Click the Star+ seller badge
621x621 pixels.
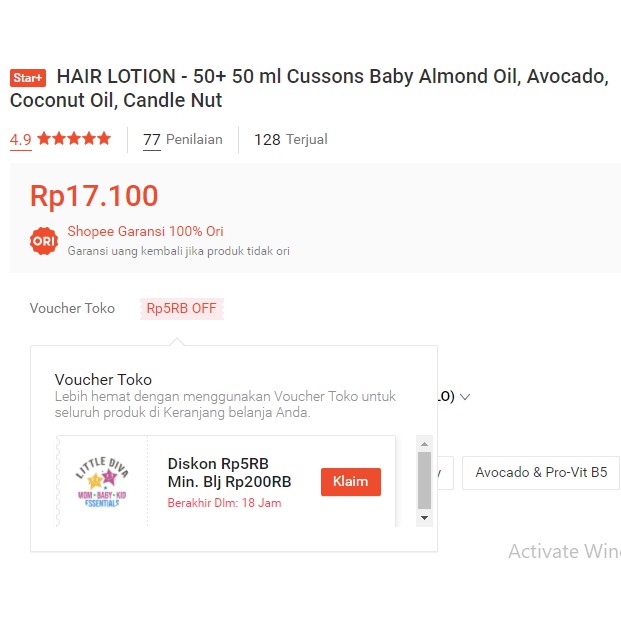28,77
